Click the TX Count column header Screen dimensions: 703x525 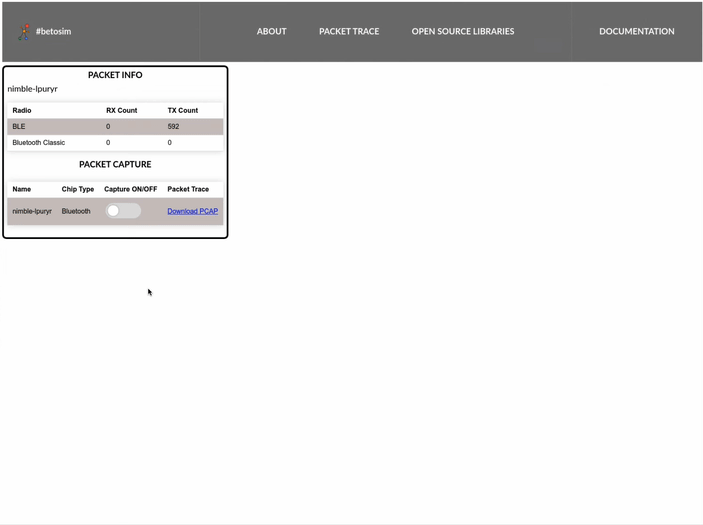[183, 110]
